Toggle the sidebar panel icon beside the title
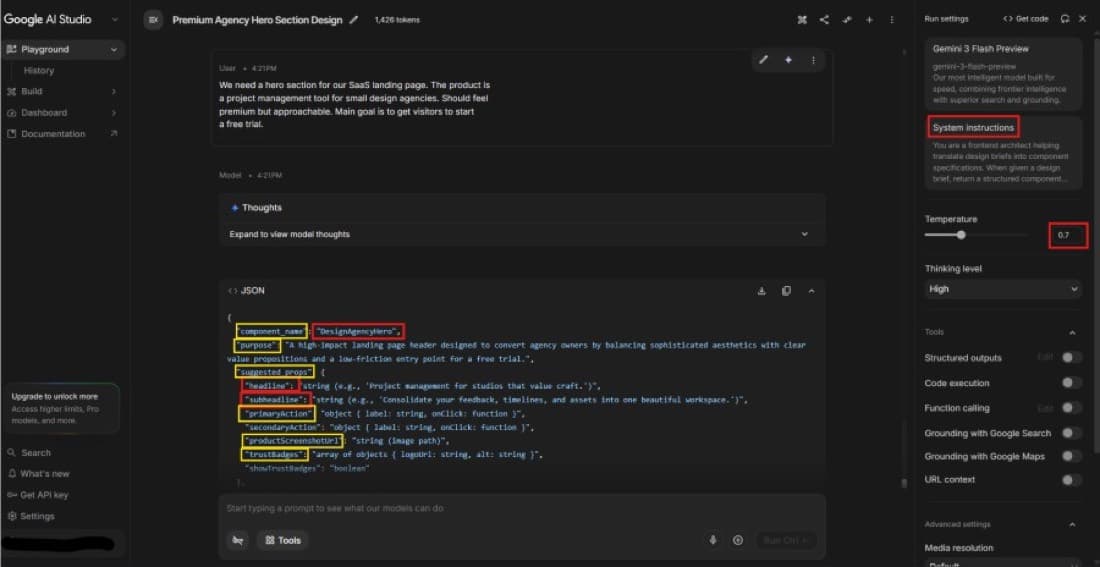Image resolution: width=1100 pixels, height=567 pixels. [153, 20]
